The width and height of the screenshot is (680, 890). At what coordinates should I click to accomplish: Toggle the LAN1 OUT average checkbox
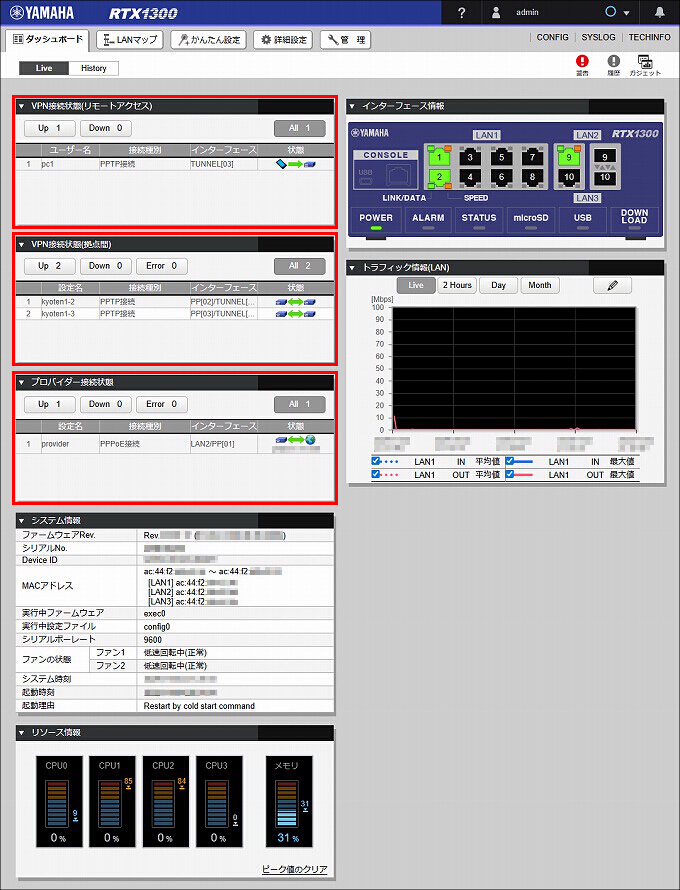pos(376,475)
